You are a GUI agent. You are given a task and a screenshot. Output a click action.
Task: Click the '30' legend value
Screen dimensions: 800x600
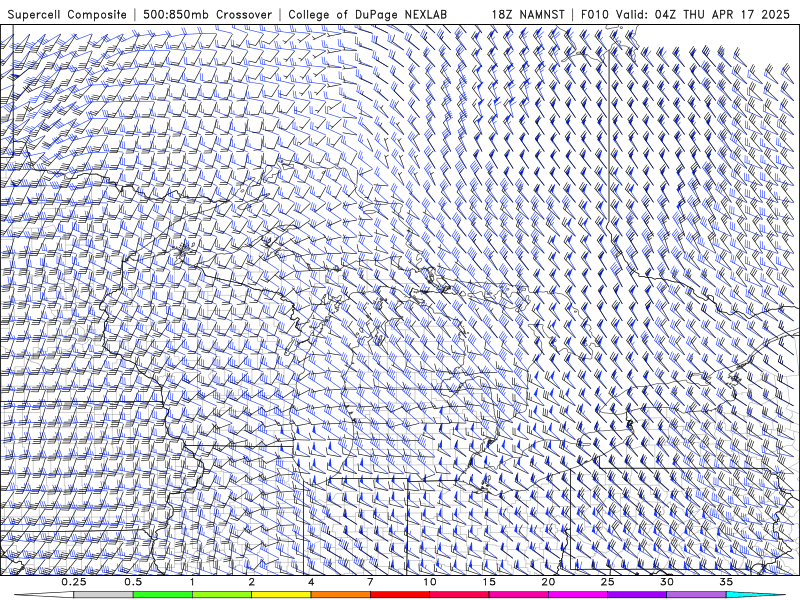point(667,582)
